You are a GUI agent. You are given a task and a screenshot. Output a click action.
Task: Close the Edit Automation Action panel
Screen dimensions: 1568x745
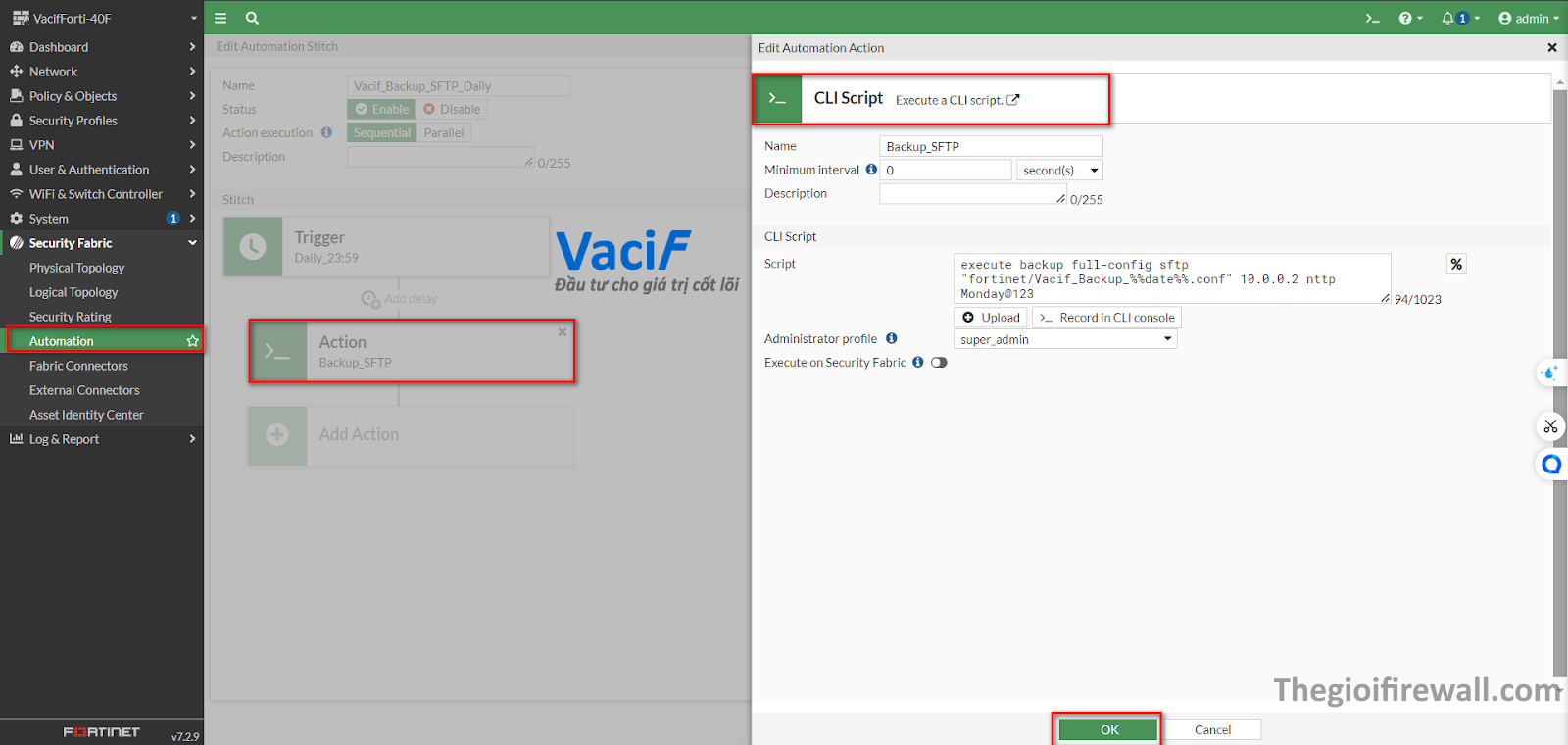(x=1551, y=47)
